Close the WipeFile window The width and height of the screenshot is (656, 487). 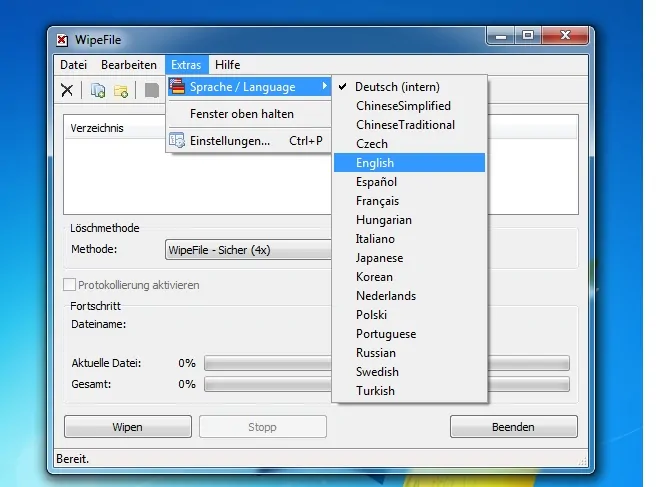[x=565, y=36]
